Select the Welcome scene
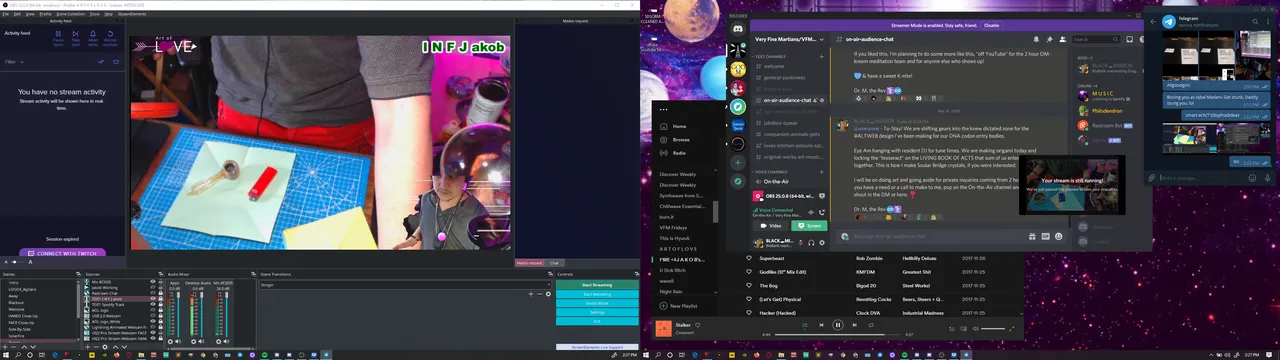The height and width of the screenshot is (360, 1280). pyautogui.click(x=16, y=310)
